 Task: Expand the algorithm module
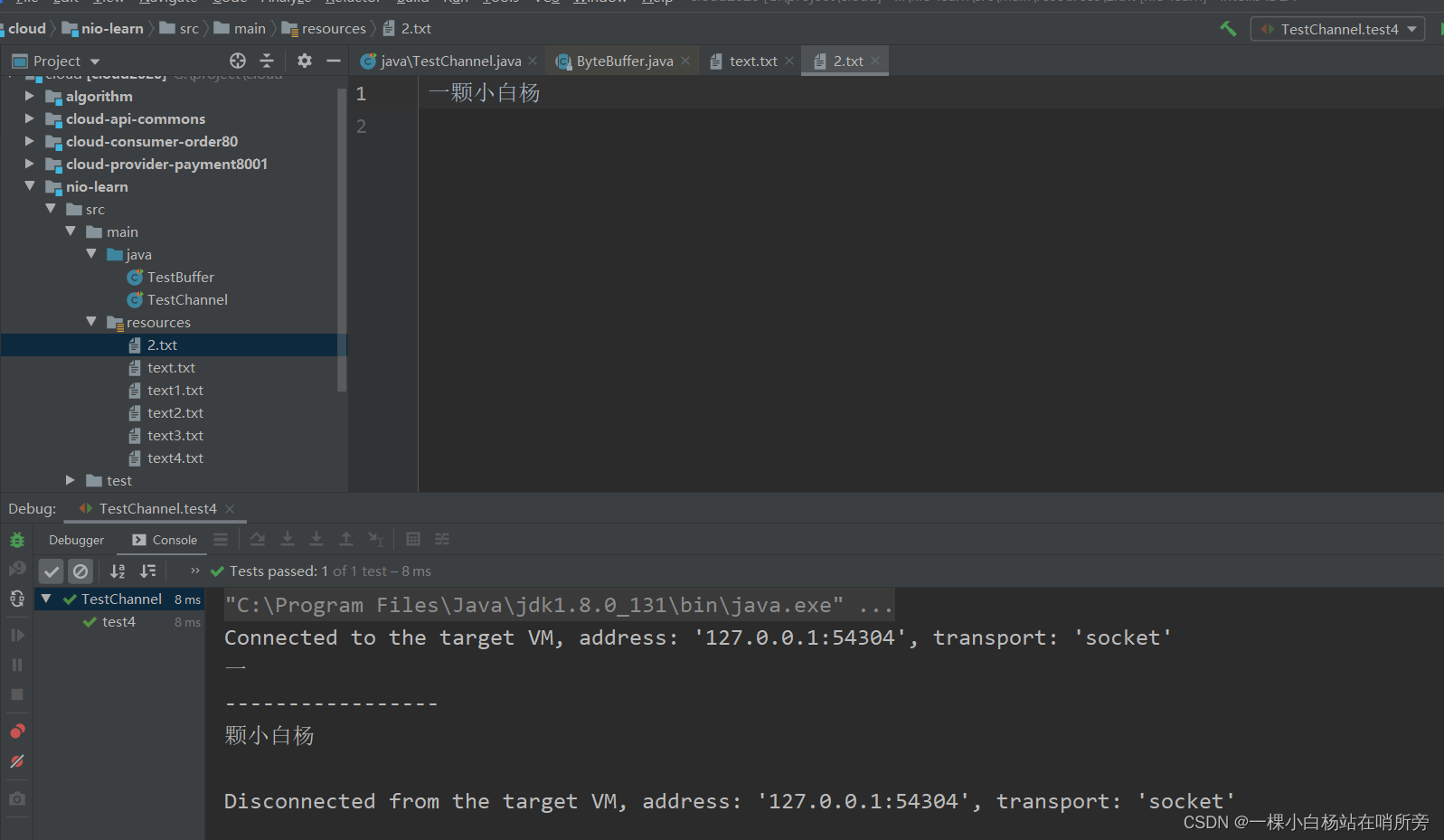tap(30, 96)
